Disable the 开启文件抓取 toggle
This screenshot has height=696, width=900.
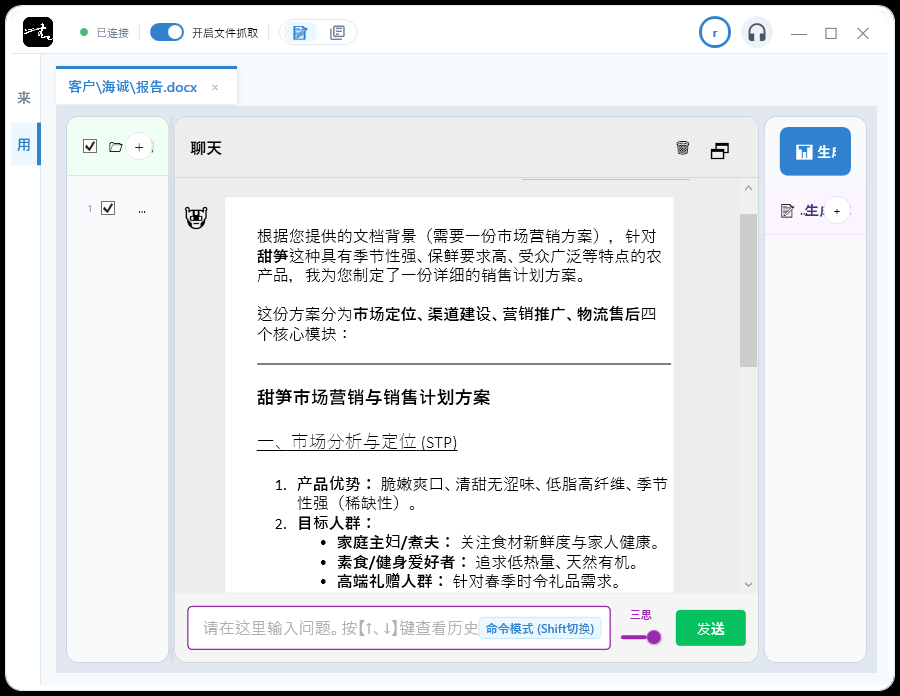click(x=166, y=31)
